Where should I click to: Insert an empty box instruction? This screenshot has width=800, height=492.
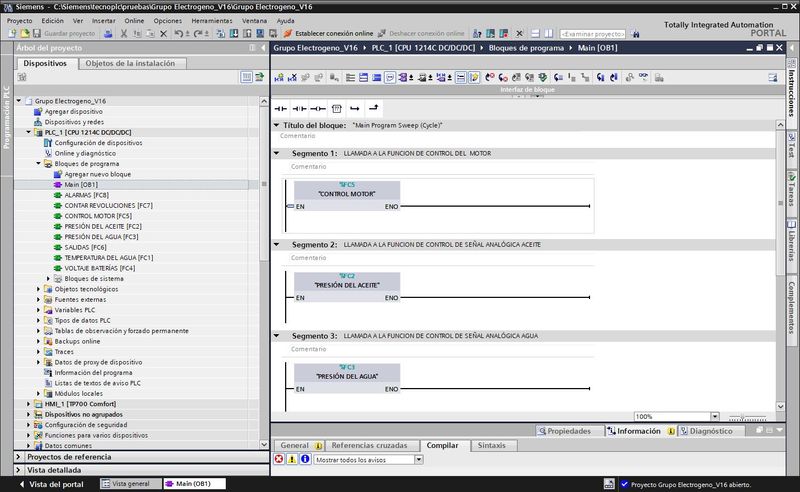[337, 108]
